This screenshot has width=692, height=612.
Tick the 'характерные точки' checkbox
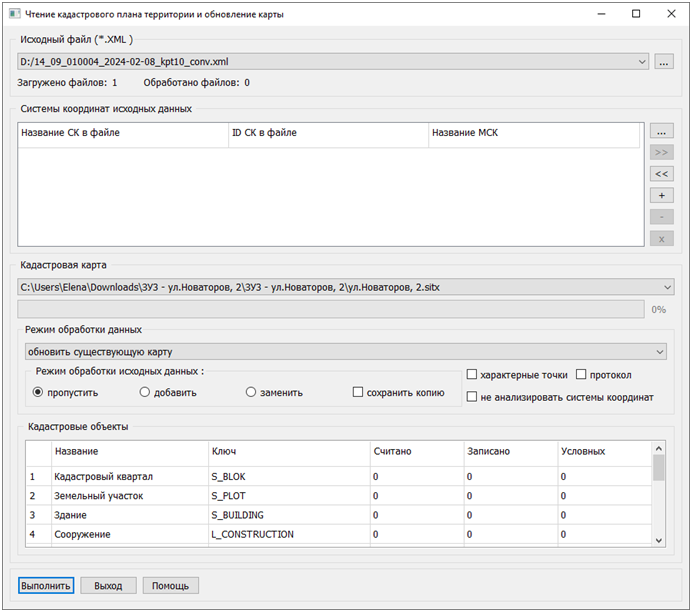472,375
